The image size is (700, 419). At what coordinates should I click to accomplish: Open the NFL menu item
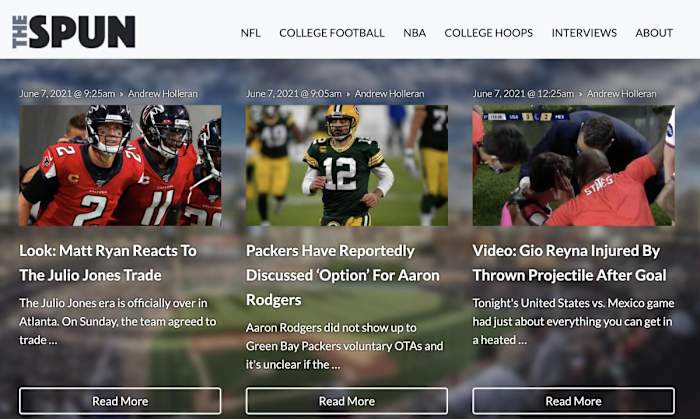(250, 33)
